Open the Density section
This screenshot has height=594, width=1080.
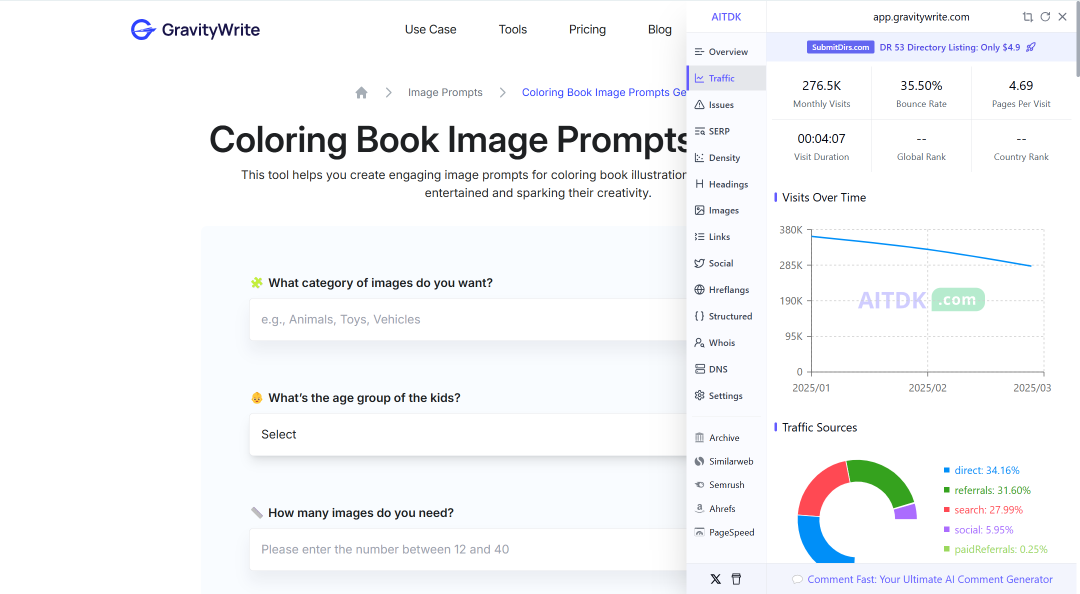click(726, 158)
